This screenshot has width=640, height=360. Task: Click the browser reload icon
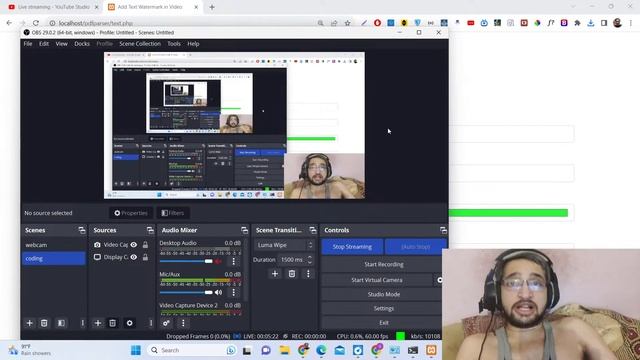[x=36, y=23]
